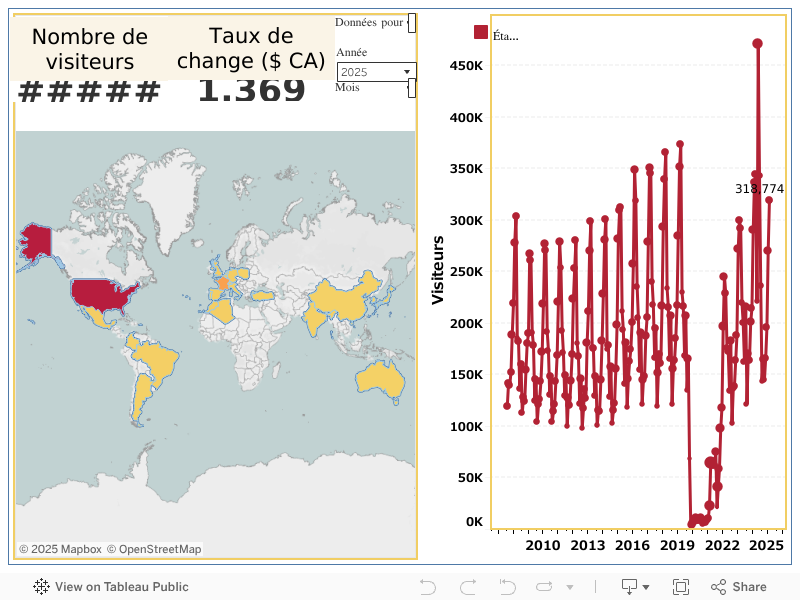Click the Année dropdown arrow

407,72
